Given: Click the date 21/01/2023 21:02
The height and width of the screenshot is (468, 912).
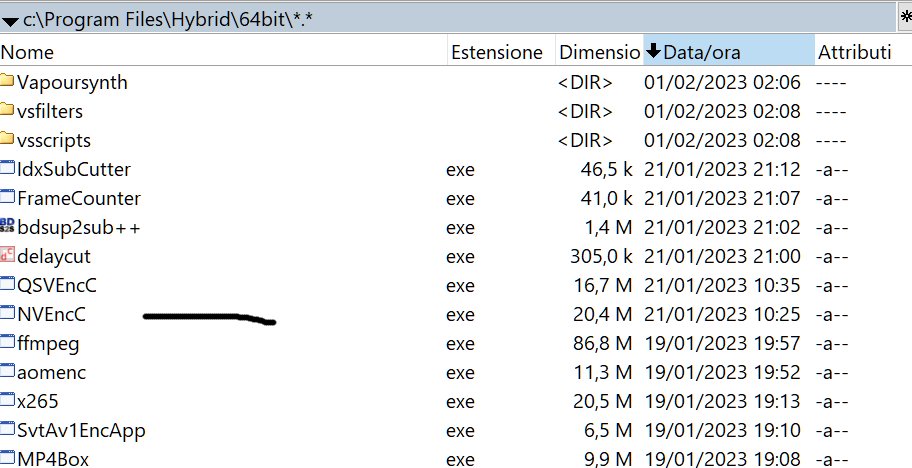Looking at the screenshot, I should (722, 227).
